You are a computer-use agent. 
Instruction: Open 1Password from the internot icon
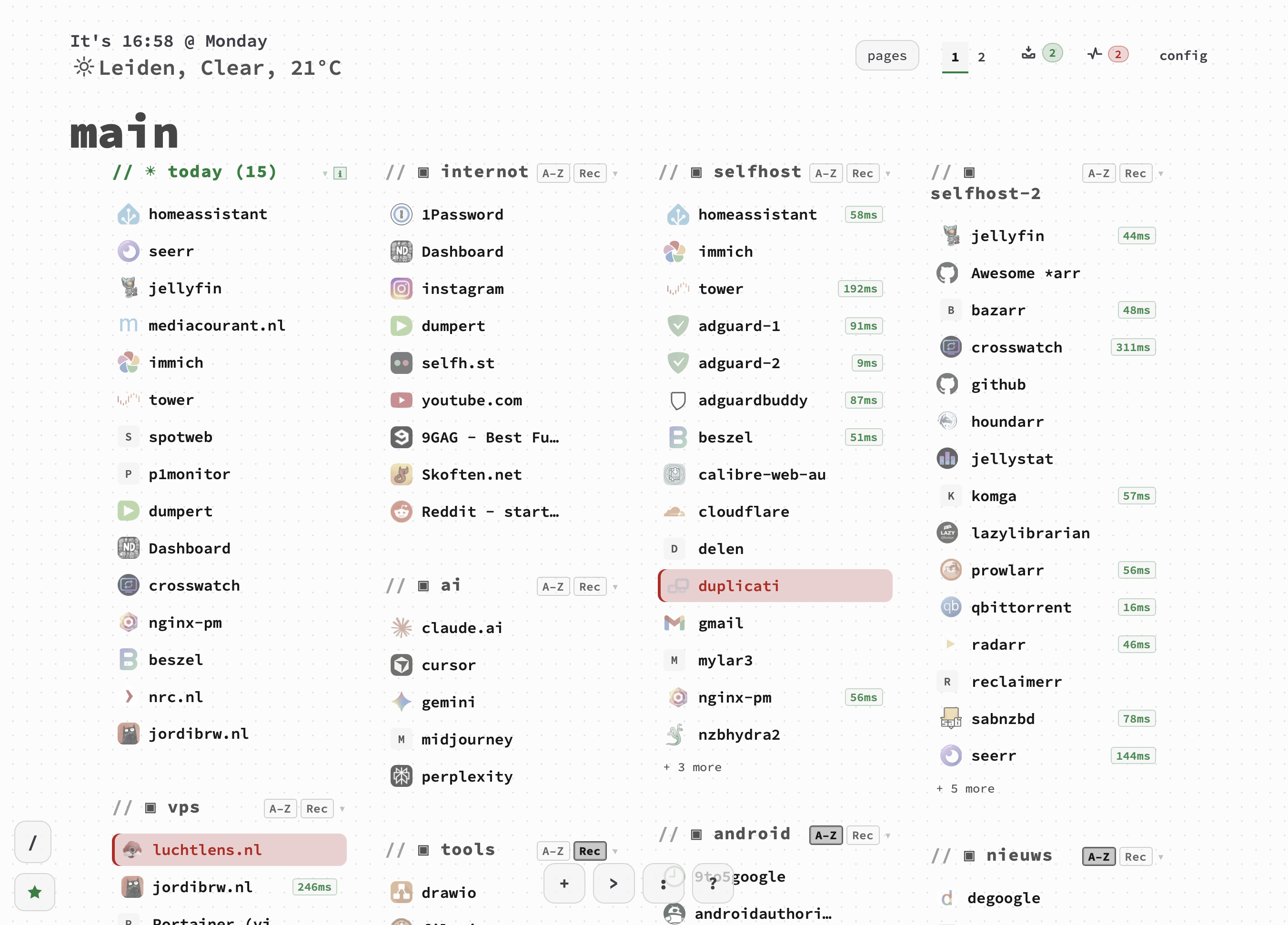[401, 215]
